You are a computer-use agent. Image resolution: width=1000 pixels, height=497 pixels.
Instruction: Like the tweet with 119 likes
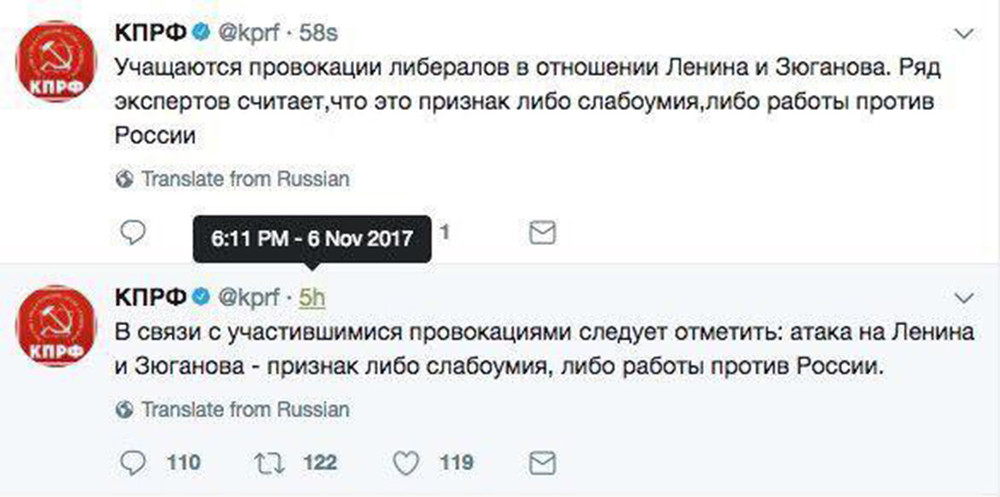click(406, 463)
